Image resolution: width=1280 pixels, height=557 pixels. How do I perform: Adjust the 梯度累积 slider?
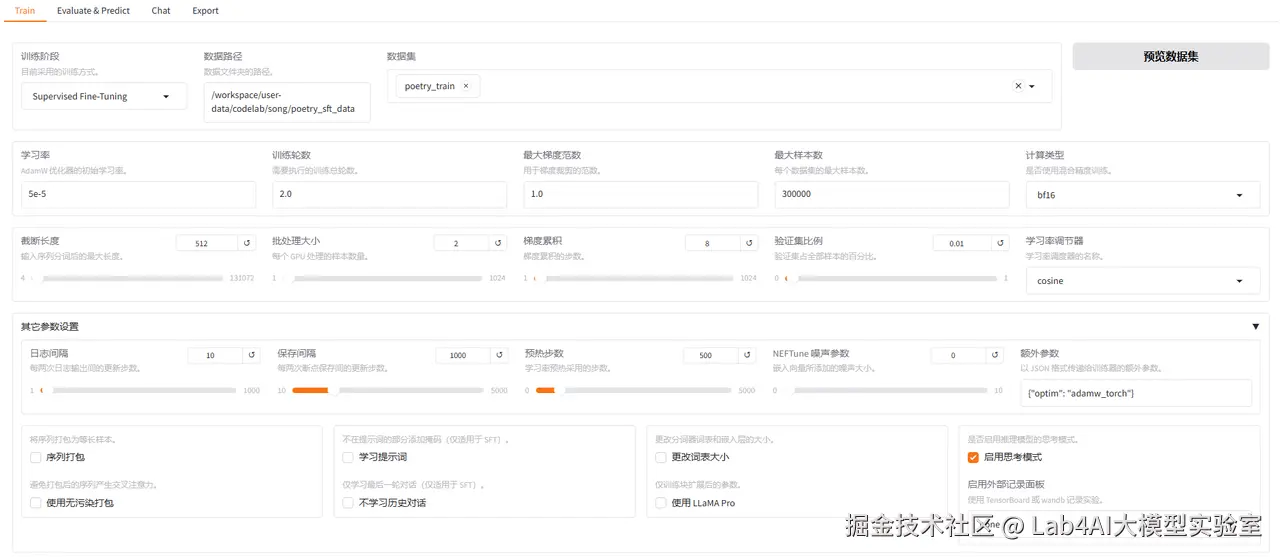click(x=634, y=278)
